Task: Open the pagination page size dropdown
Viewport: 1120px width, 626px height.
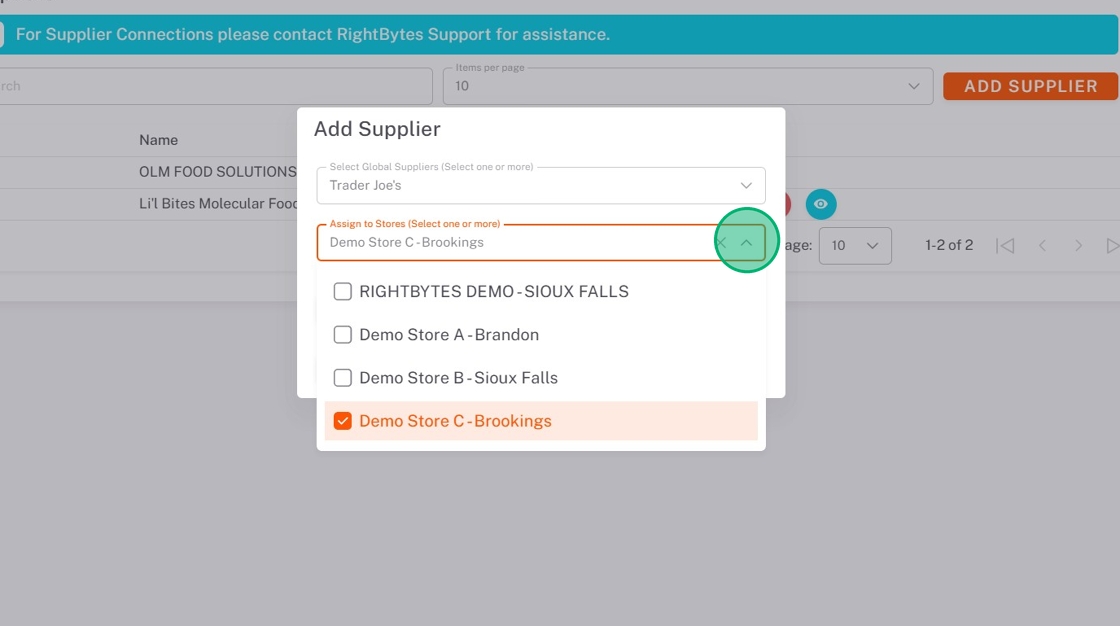Action: coord(855,245)
